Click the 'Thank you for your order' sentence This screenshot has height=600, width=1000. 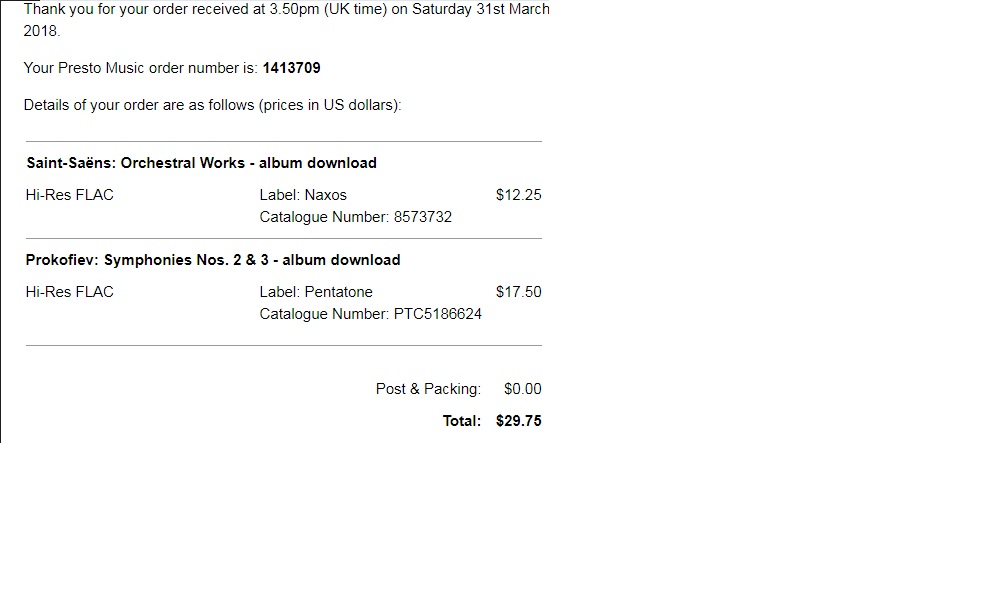[286, 20]
